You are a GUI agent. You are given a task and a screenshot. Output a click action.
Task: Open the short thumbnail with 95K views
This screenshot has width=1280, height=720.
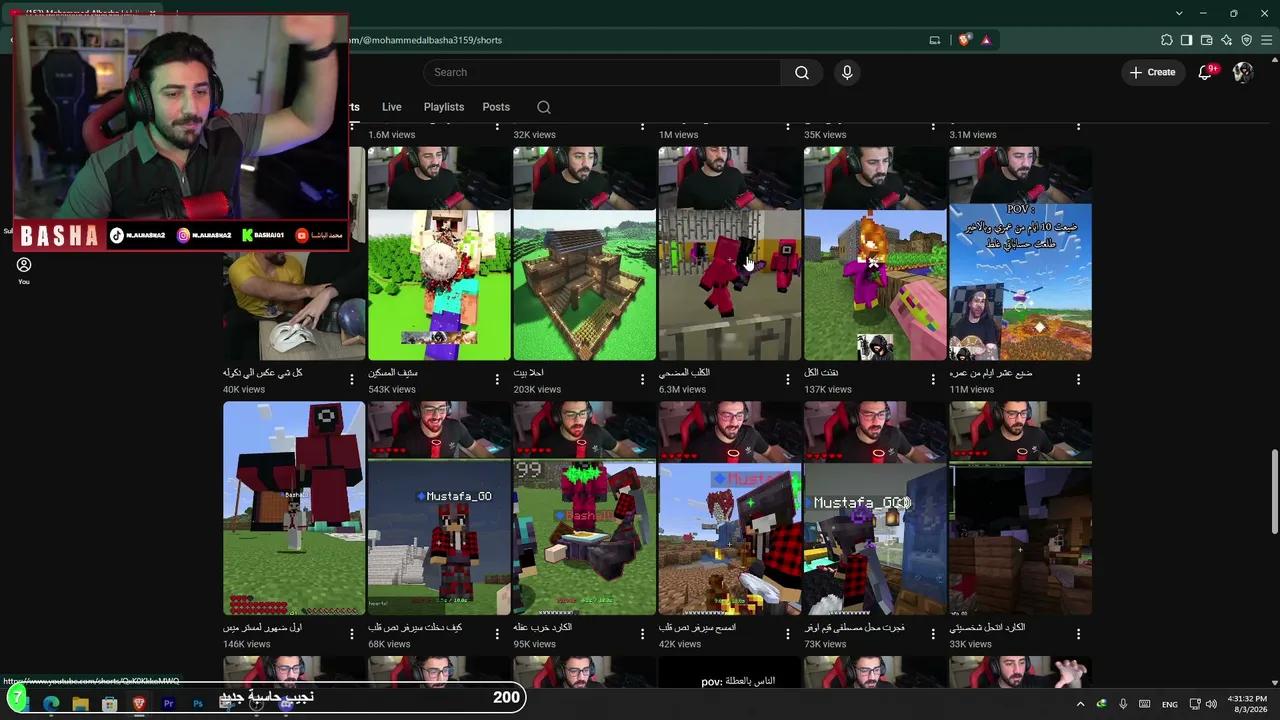[x=584, y=508]
